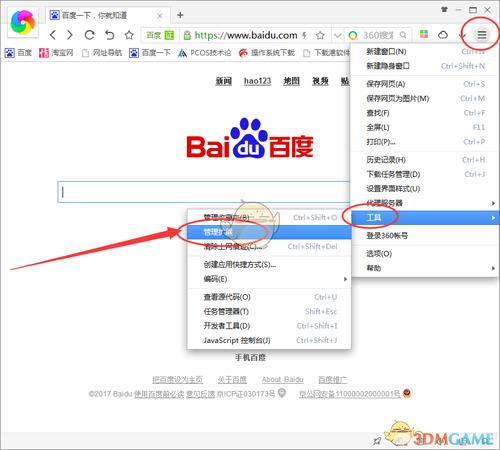Choose 保存网页(A) from menu
Viewport: 500px width, 450px height.
pyautogui.click(x=425, y=84)
